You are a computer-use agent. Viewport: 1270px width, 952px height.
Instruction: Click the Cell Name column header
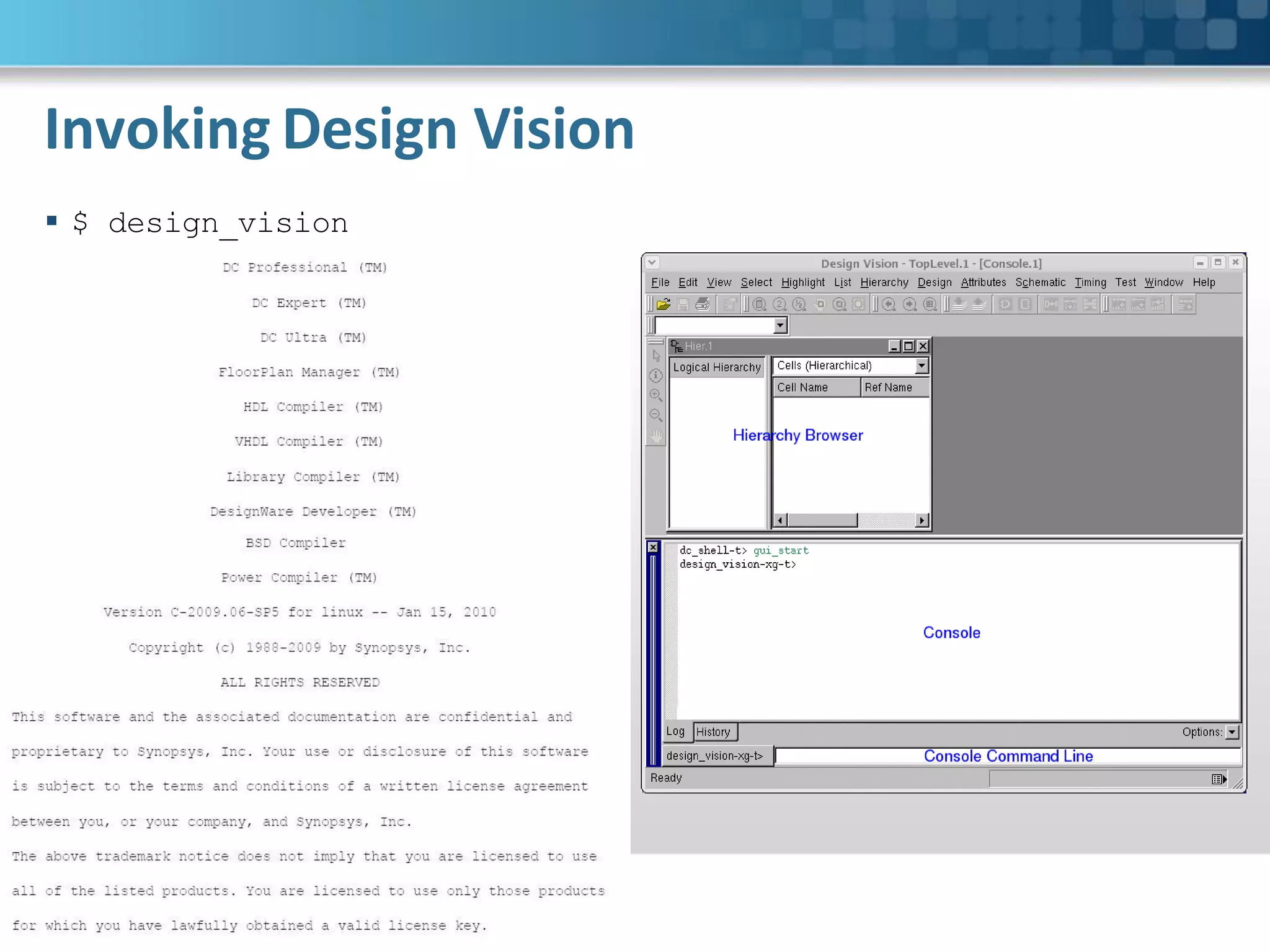tap(817, 387)
